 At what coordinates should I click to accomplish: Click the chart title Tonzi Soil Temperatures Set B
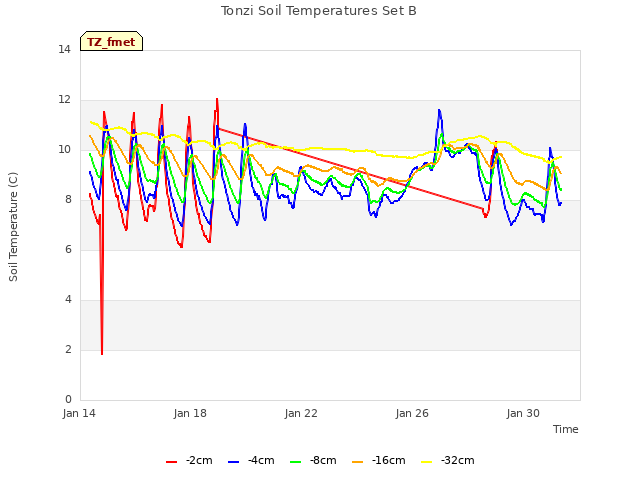(319, 11)
